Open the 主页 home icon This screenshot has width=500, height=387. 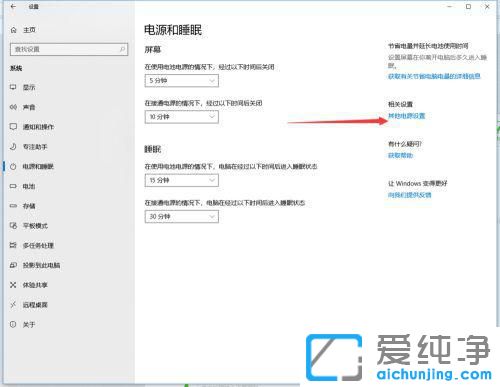pyautogui.click(x=13, y=30)
